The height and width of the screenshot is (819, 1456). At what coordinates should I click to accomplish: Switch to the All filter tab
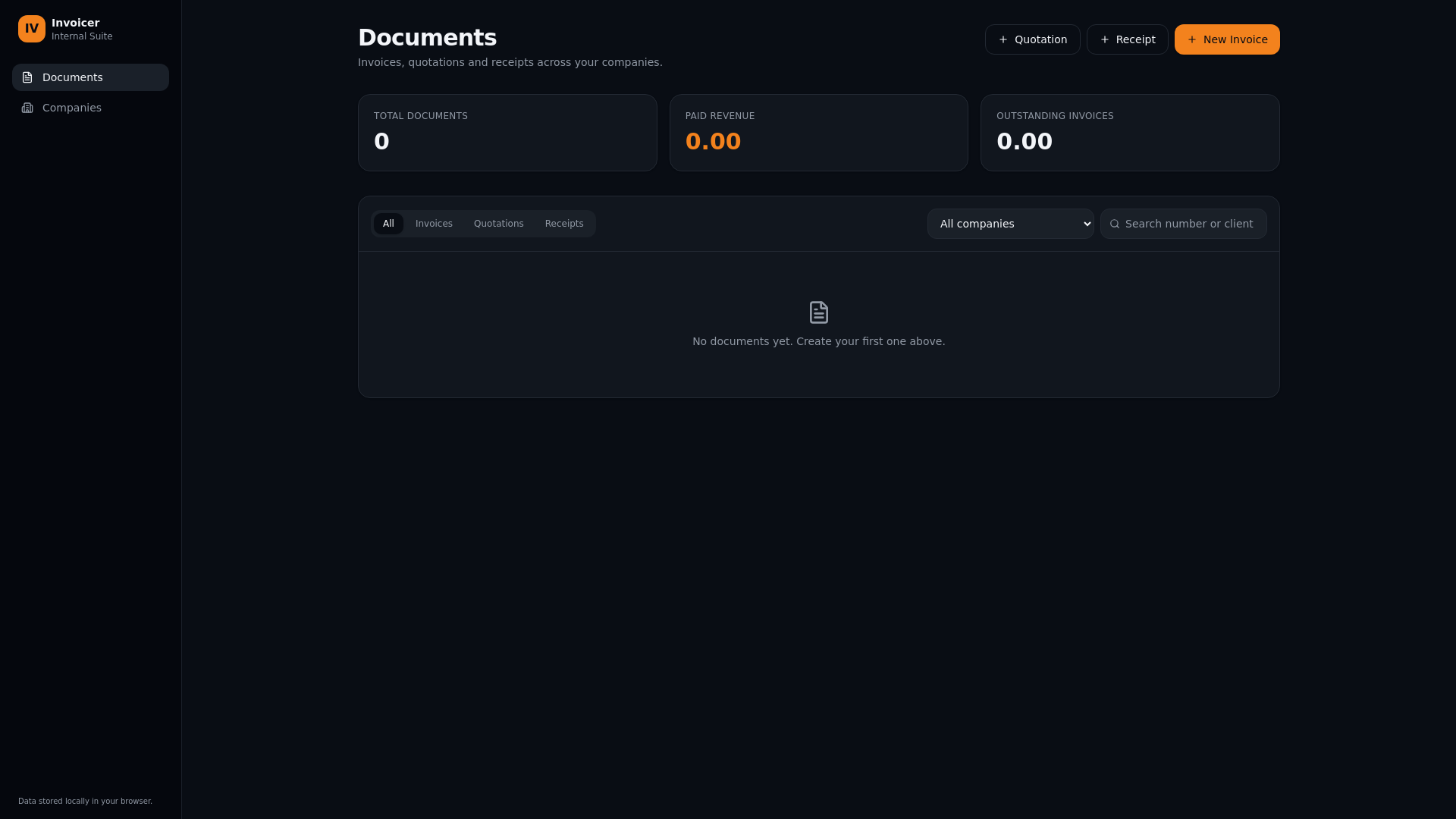tap(388, 224)
